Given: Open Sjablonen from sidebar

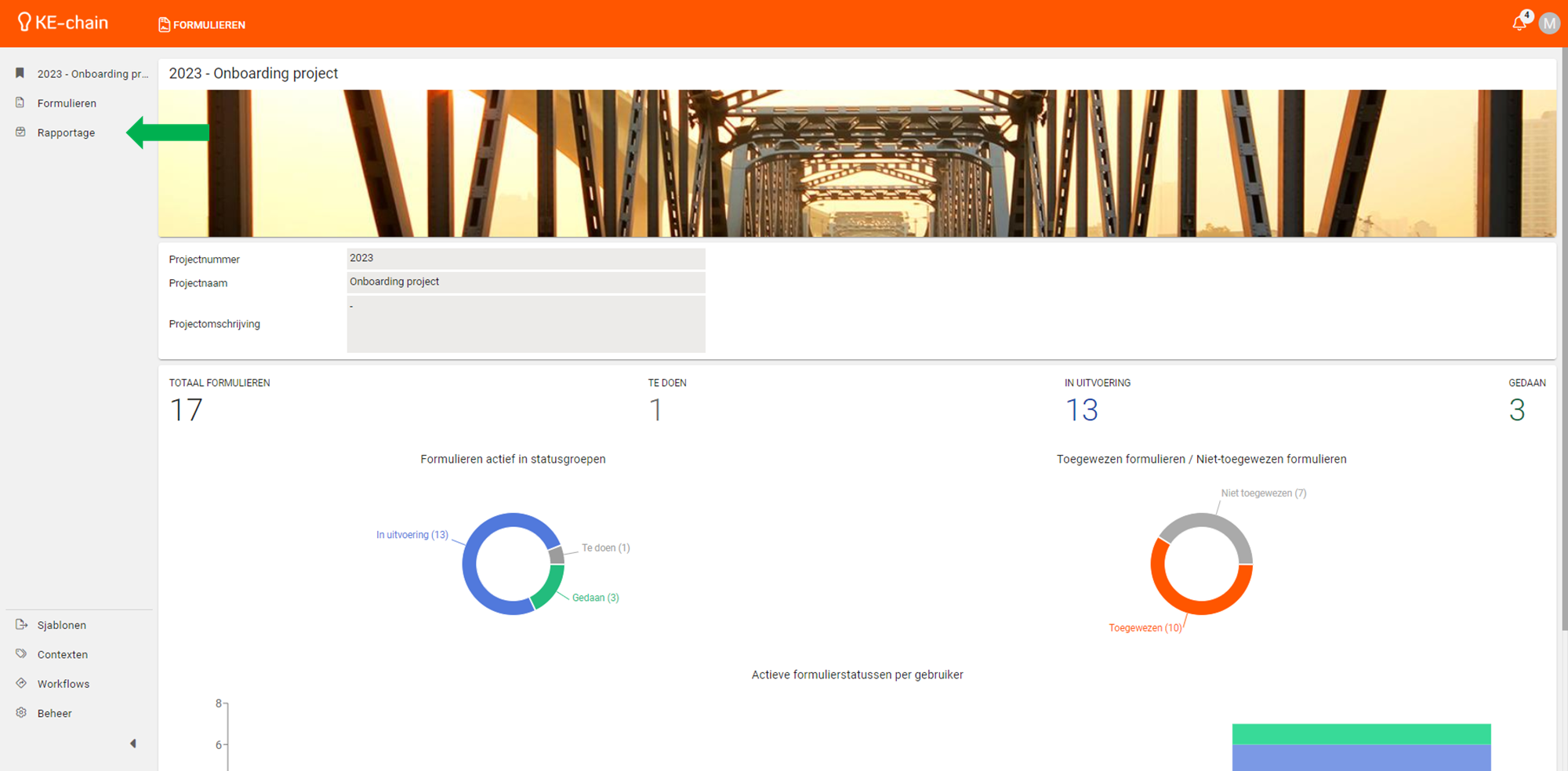Looking at the screenshot, I should [62, 625].
